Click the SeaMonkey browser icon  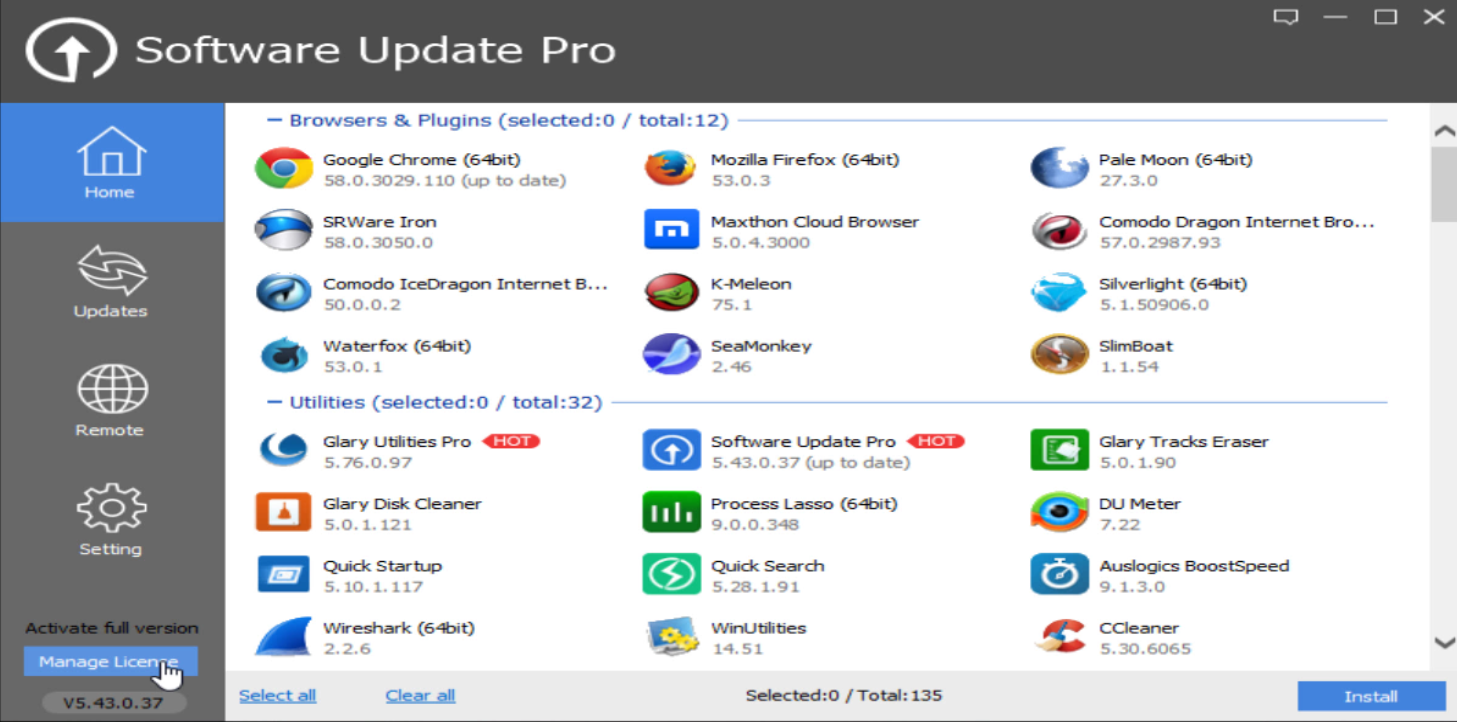[x=671, y=355]
